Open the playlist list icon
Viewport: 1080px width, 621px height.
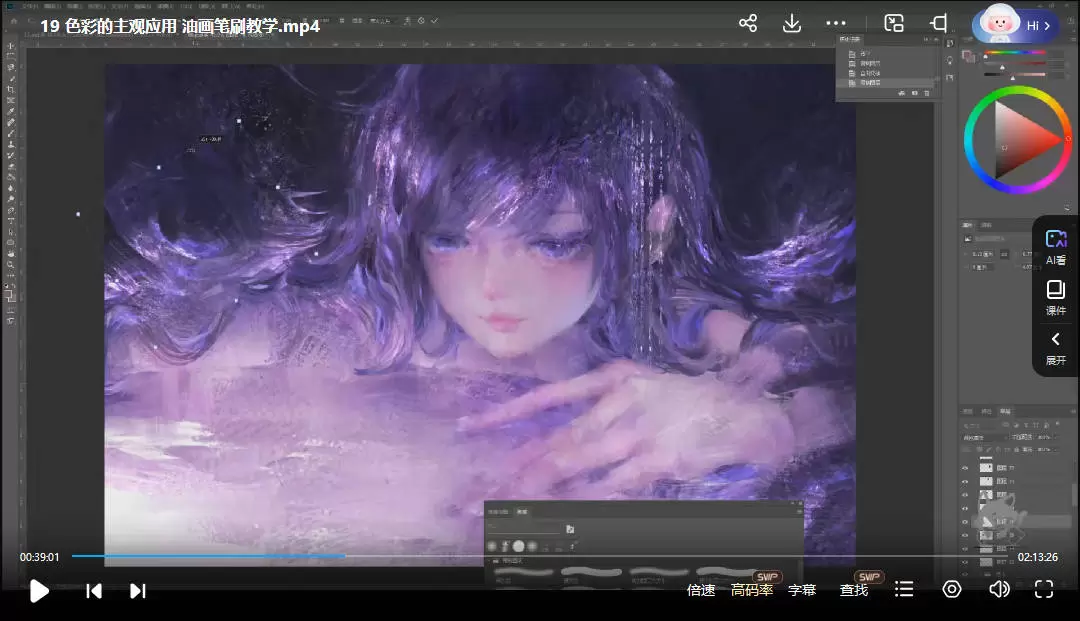point(904,589)
